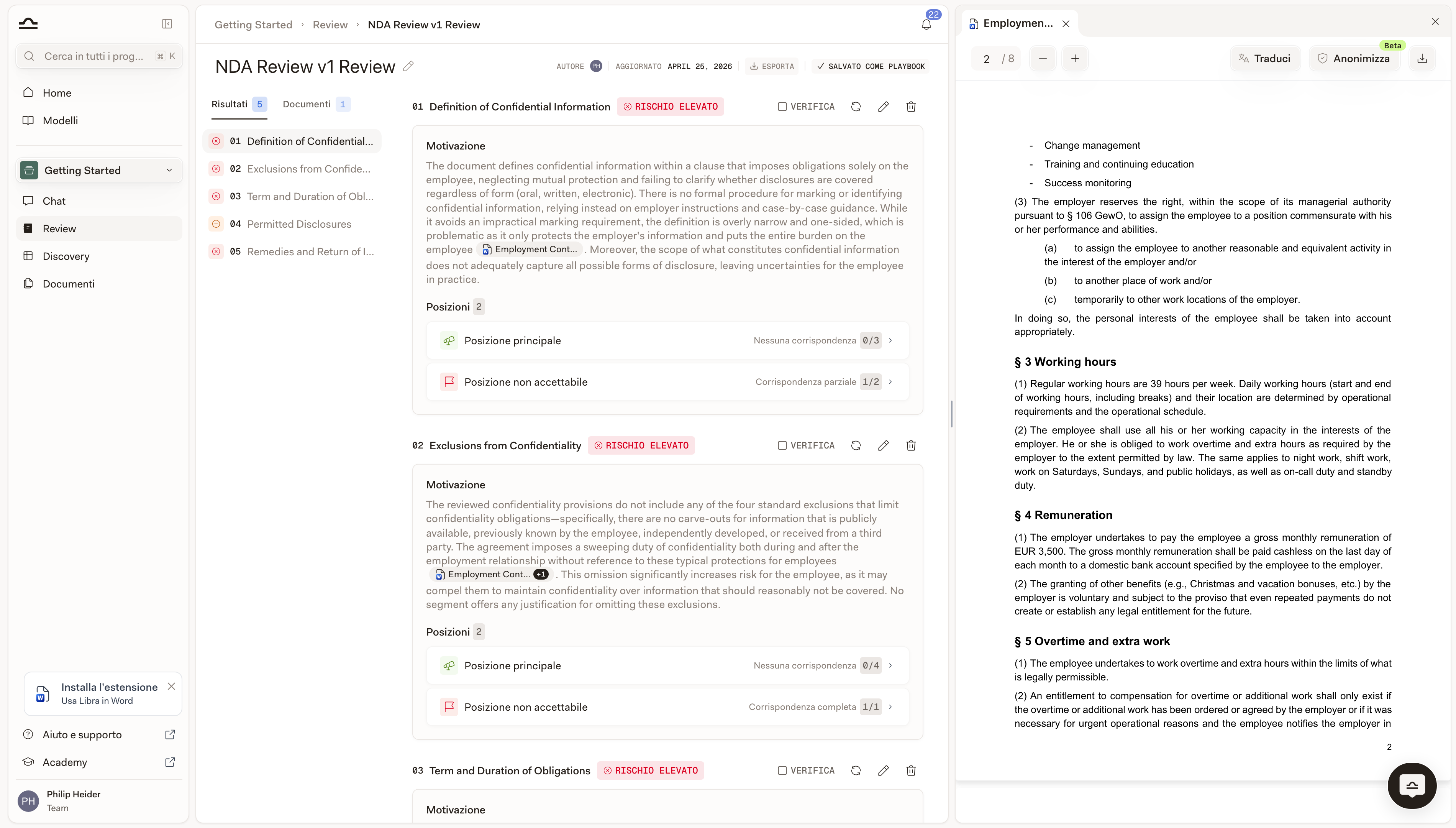Go to Discovery section

[100, 256]
